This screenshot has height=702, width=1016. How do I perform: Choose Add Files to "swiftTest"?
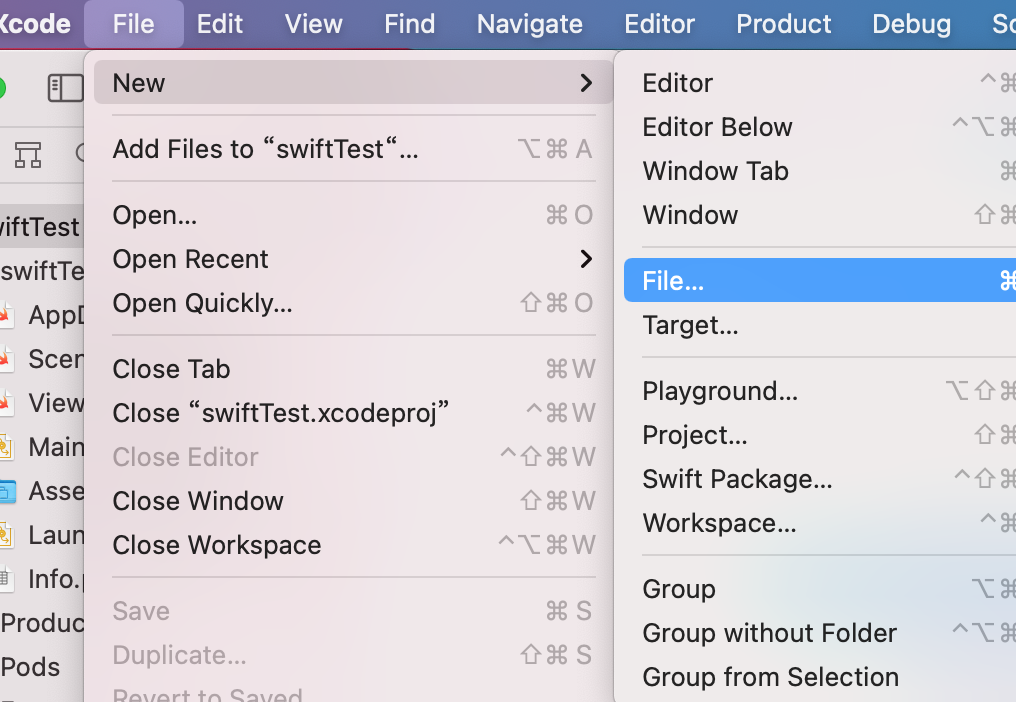pyautogui.click(x=353, y=149)
